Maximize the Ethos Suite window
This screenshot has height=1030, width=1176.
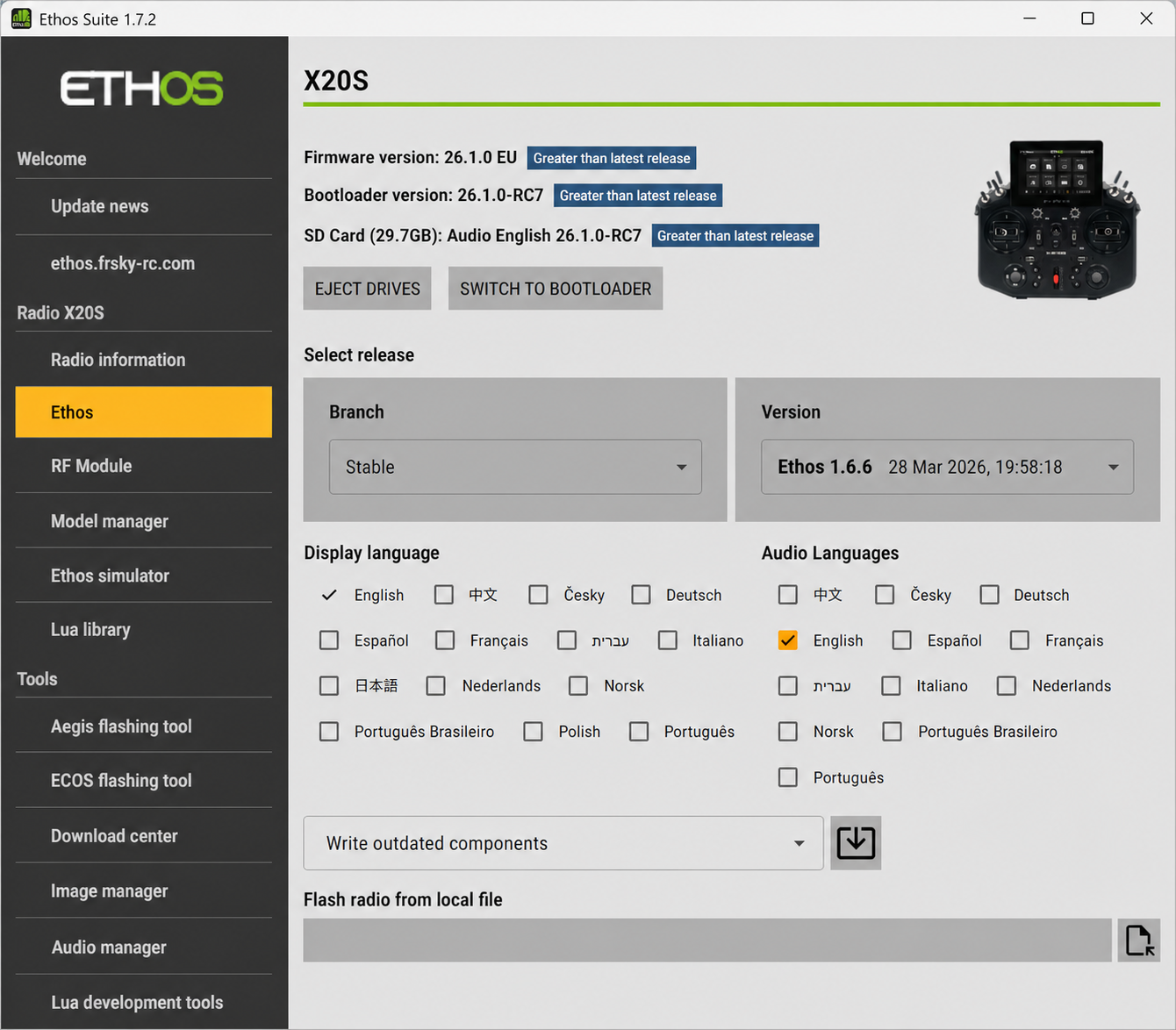click(1087, 18)
